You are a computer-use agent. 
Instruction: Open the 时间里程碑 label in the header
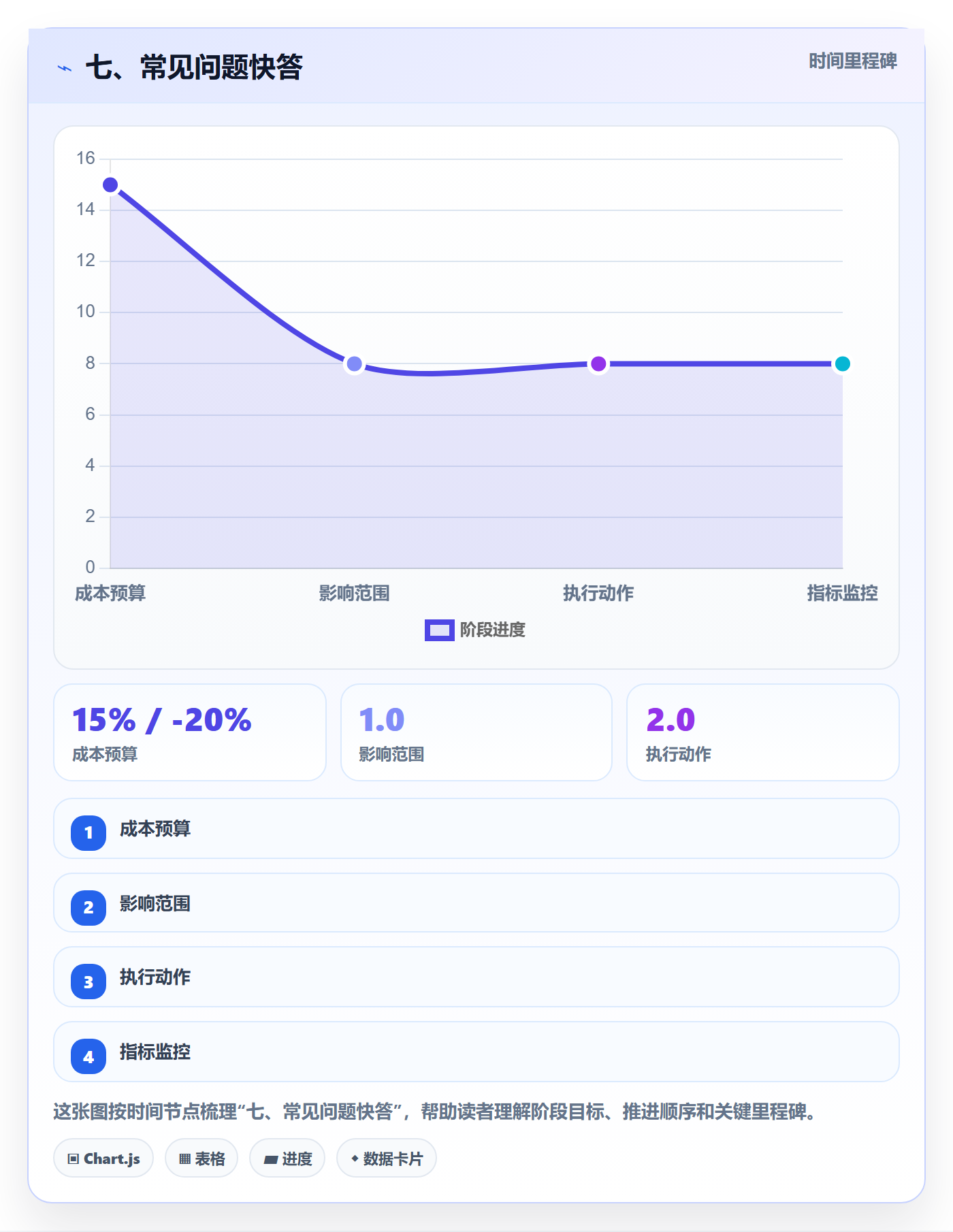pyautogui.click(x=853, y=61)
